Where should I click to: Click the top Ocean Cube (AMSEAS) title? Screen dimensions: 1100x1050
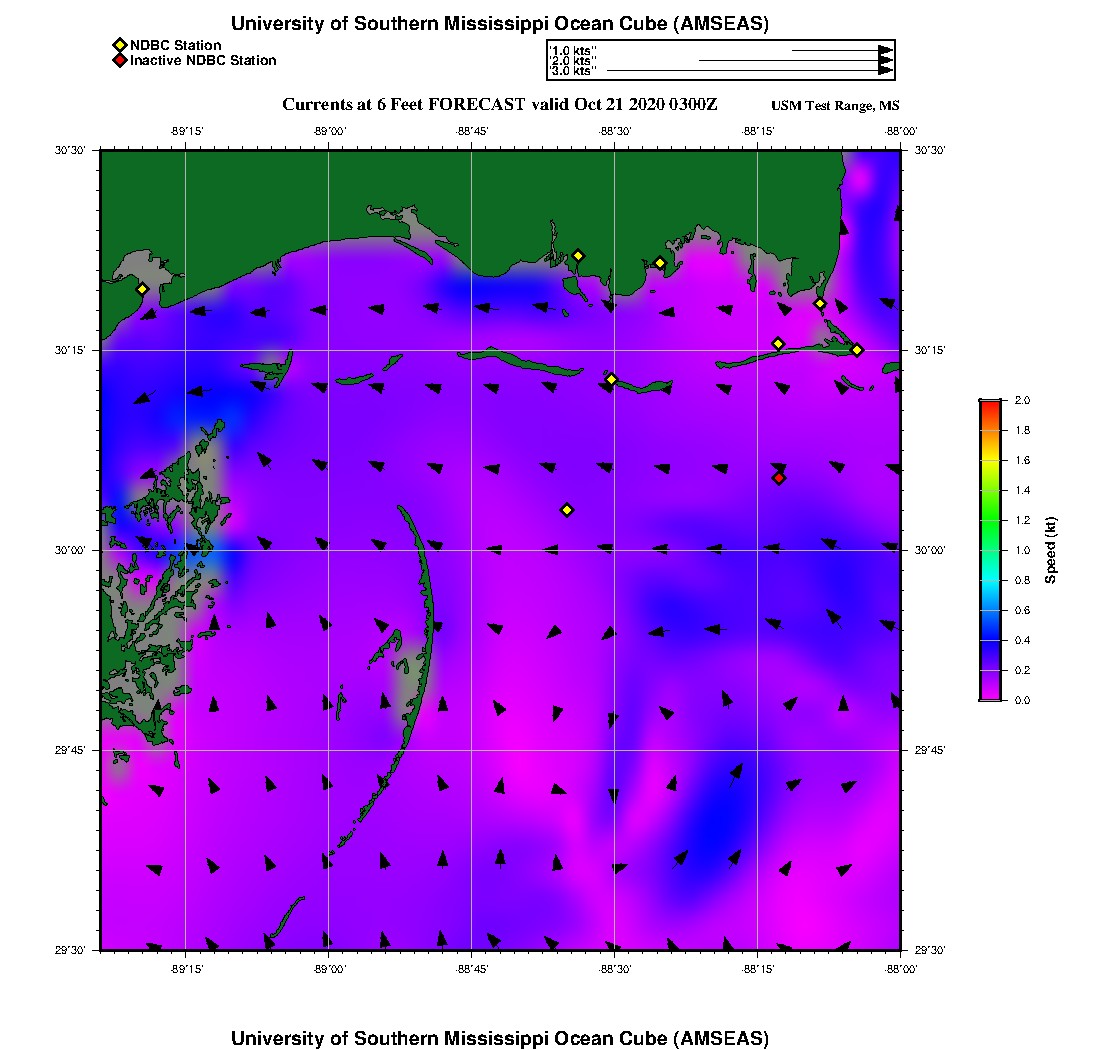tap(500, 24)
